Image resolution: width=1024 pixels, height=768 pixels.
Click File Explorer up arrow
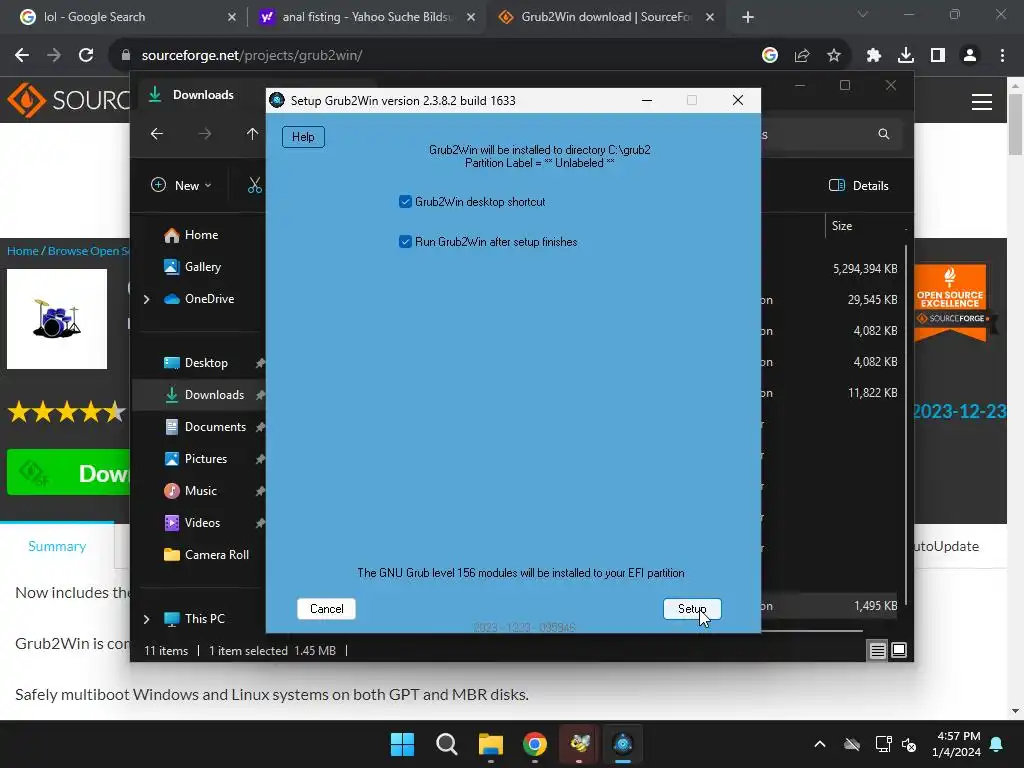pyautogui.click(x=252, y=134)
